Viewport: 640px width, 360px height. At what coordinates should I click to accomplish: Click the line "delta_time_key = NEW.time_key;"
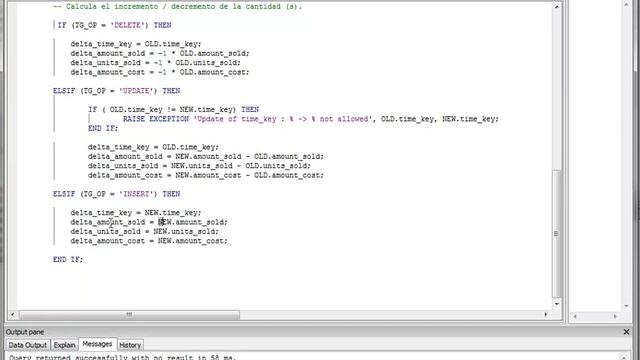[x=136, y=213]
